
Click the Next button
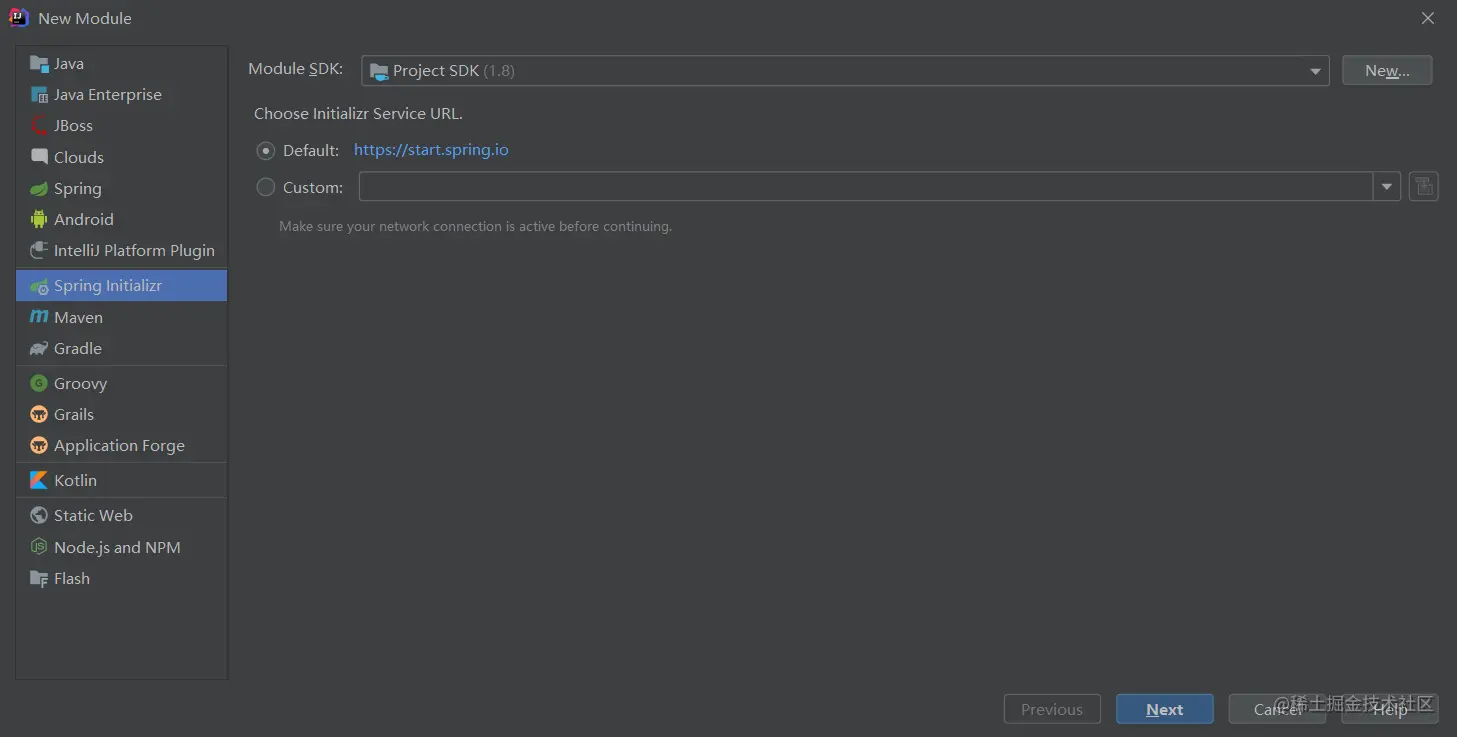point(1164,709)
